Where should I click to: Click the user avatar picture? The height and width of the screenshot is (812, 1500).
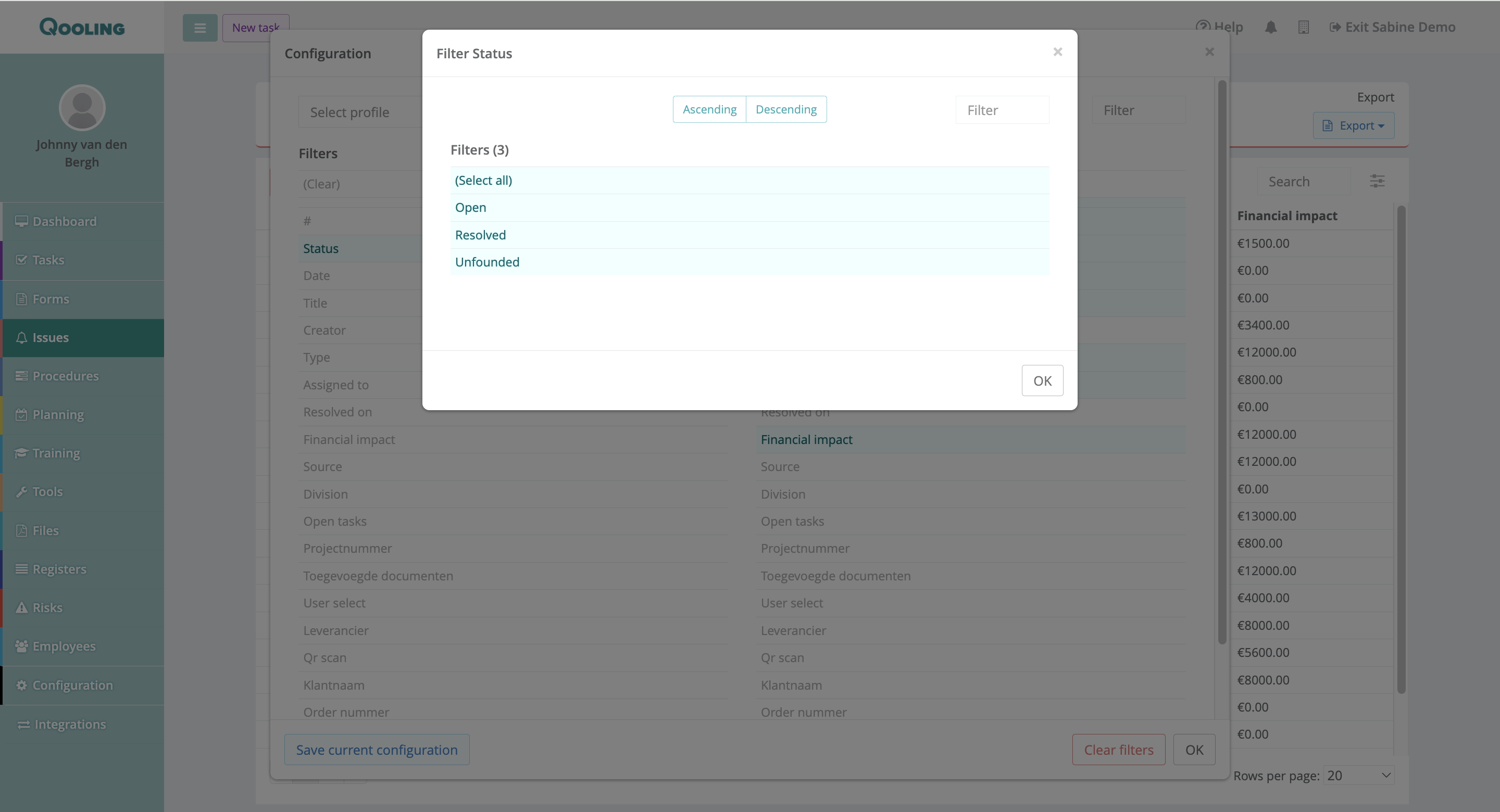[x=82, y=108]
